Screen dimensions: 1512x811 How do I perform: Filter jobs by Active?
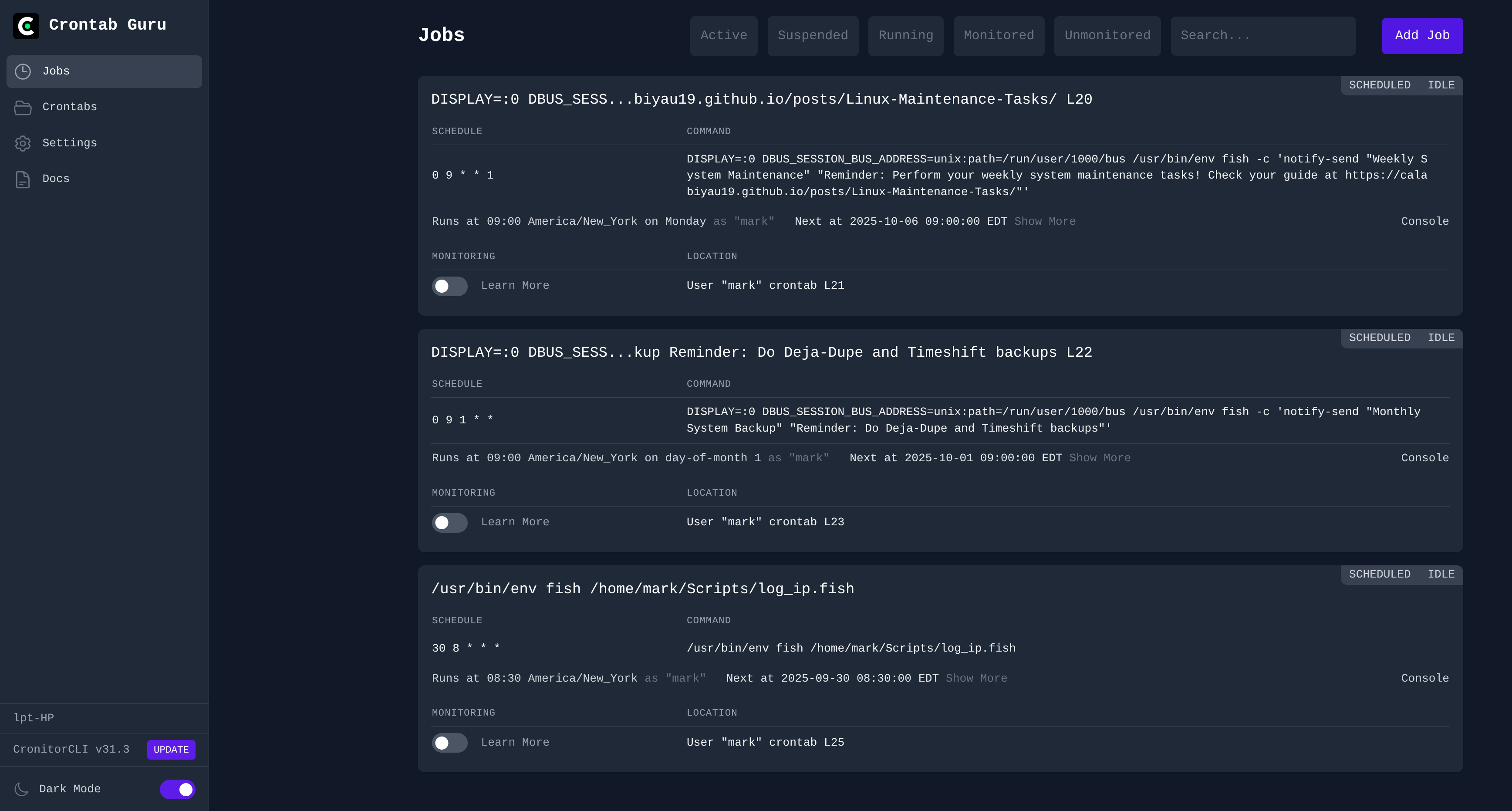(x=724, y=36)
